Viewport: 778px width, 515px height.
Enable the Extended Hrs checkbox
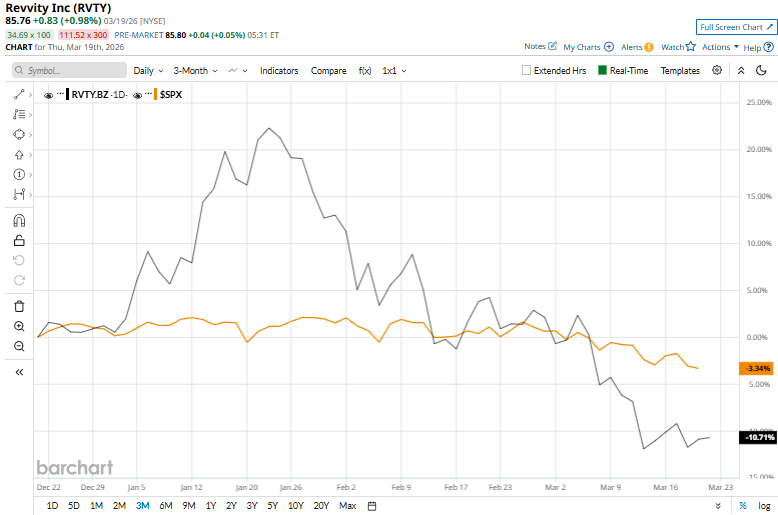click(x=527, y=71)
